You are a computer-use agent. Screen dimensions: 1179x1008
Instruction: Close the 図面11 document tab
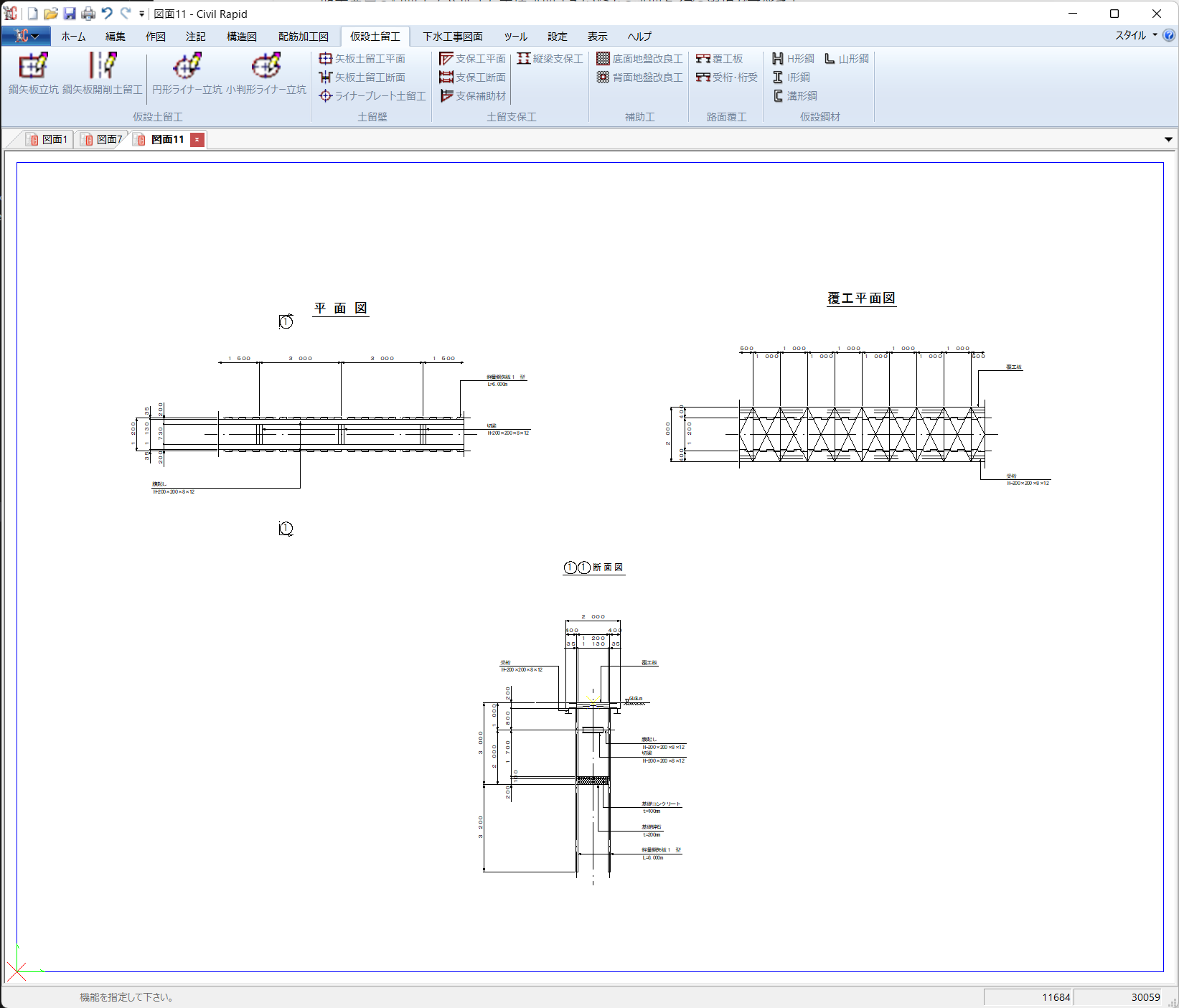(197, 139)
